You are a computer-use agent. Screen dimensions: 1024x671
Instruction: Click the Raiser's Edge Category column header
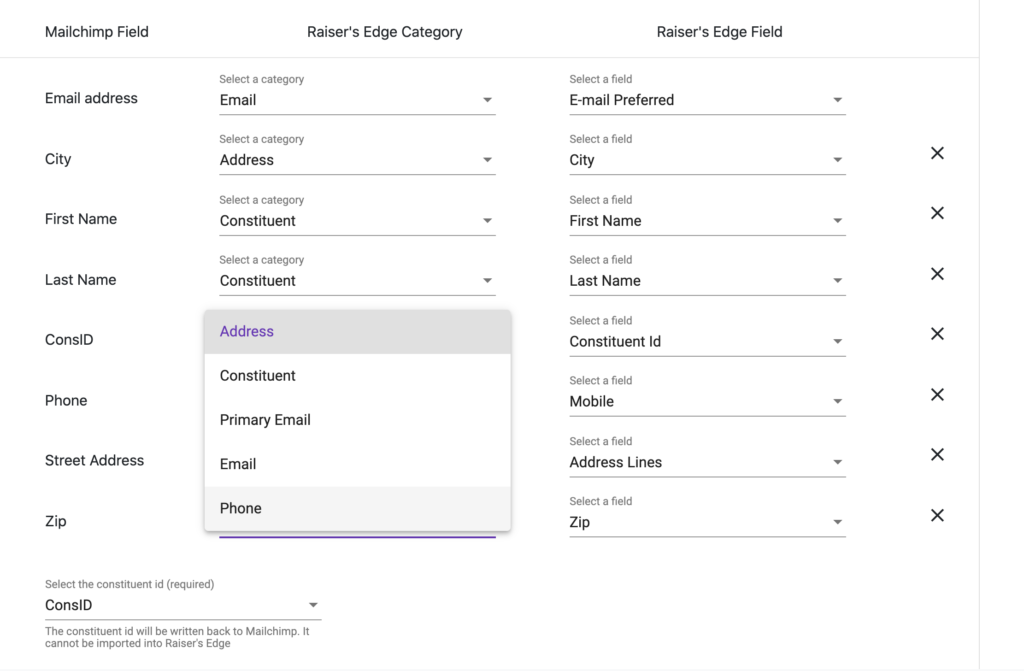(385, 32)
